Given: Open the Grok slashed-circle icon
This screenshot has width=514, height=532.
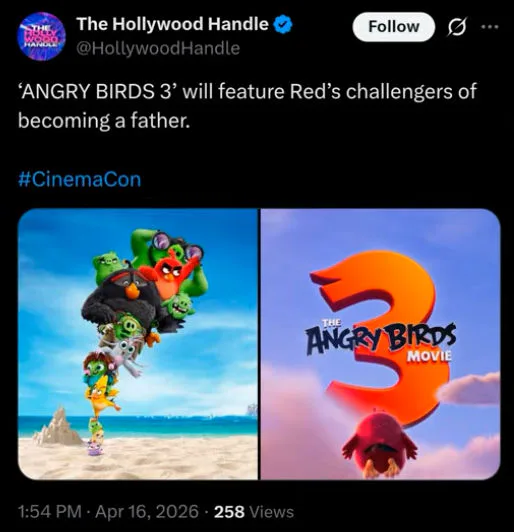Looking at the screenshot, I should pyautogui.click(x=457, y=27).
